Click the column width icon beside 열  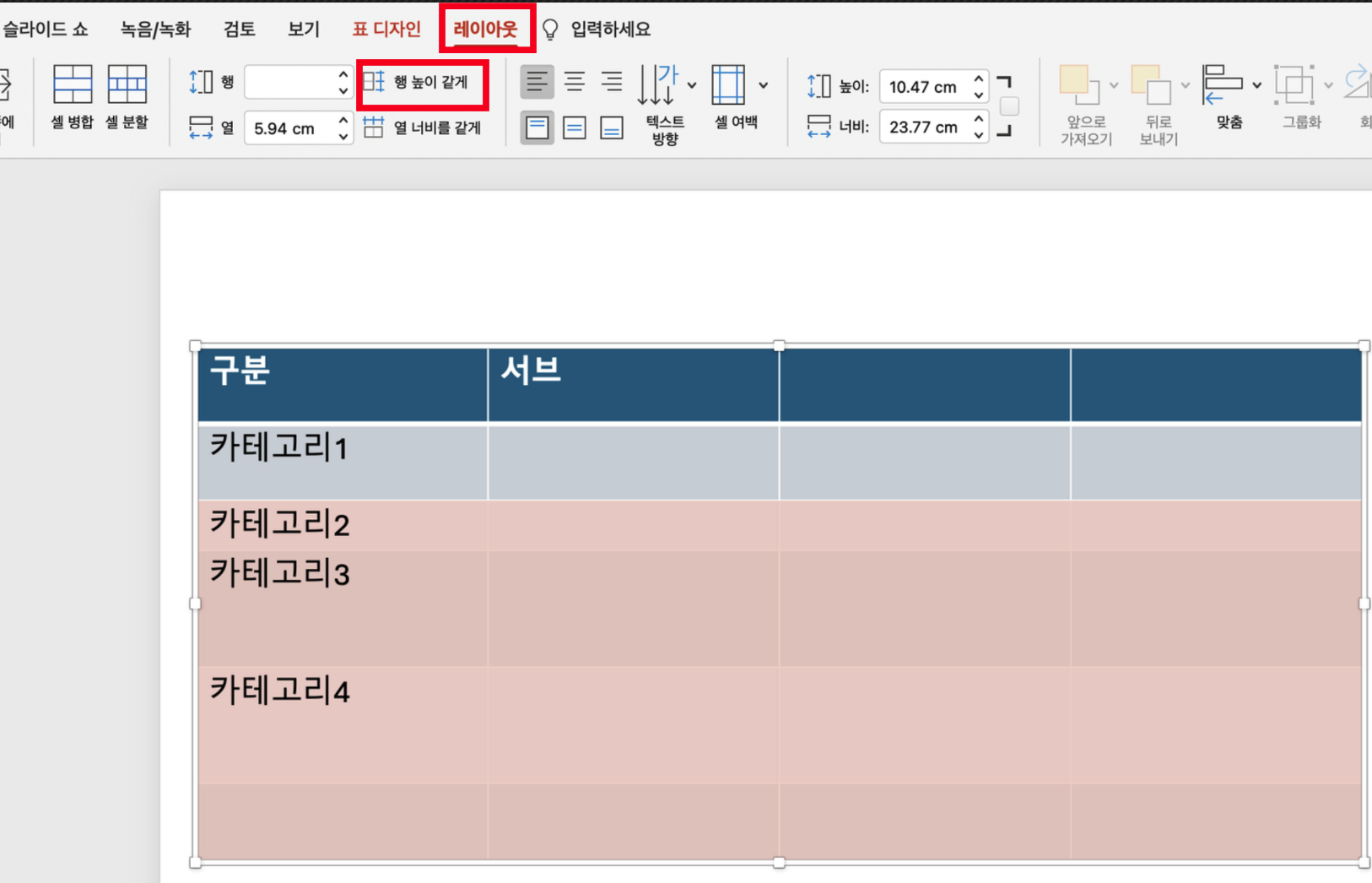[x=201, y=127]
